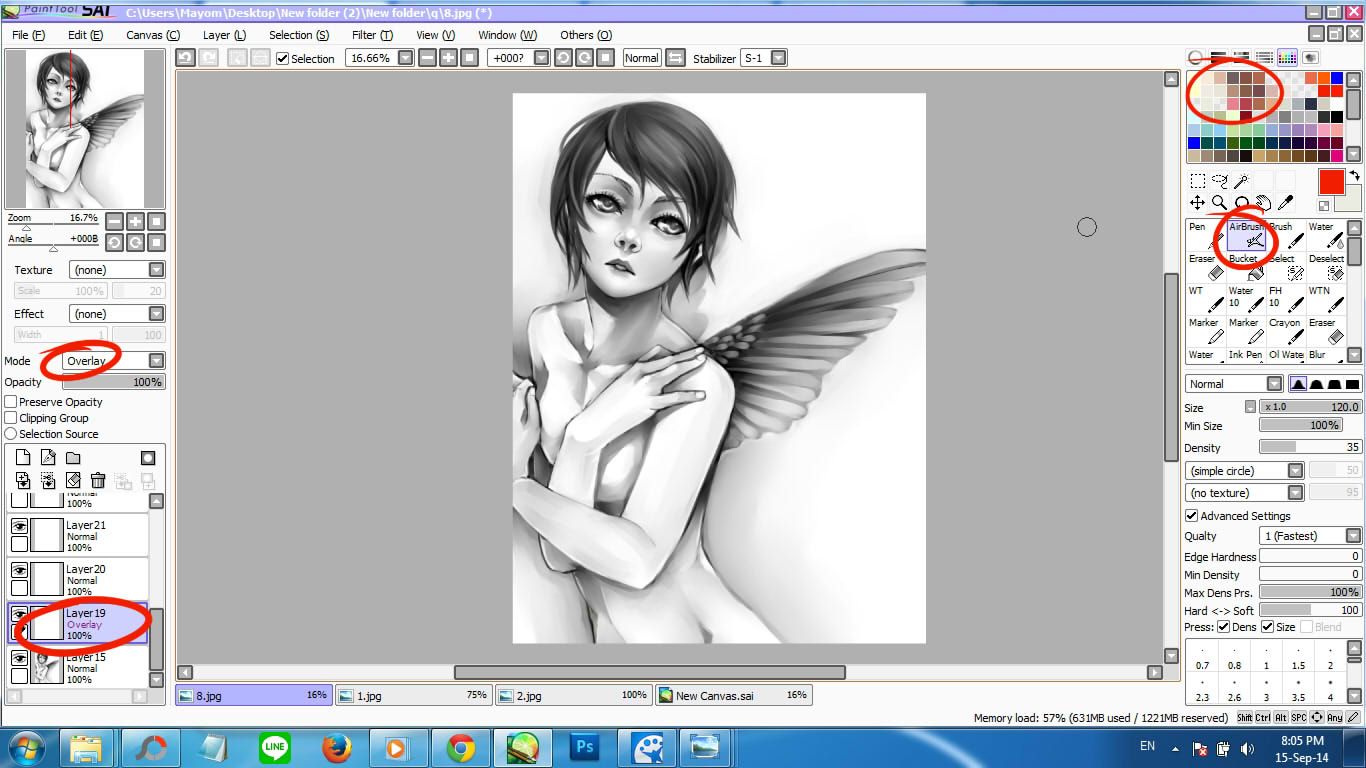
Task: Open the File menu
Action: [x=28, y=35]
